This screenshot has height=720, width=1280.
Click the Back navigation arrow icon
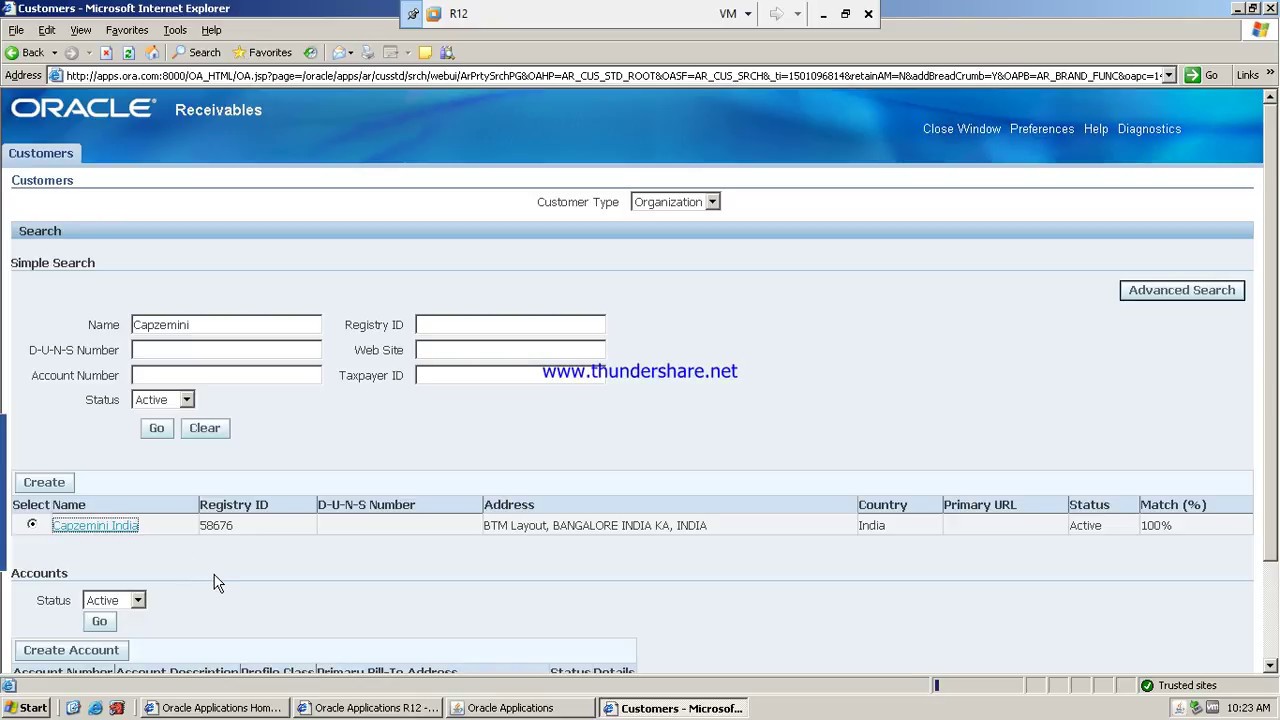[x=12, y=53]
